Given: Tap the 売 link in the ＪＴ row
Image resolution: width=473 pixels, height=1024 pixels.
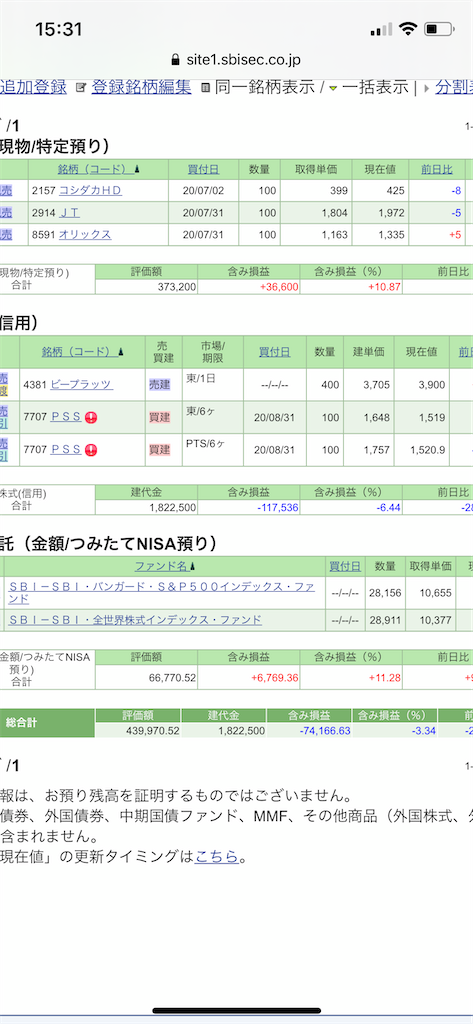Looking at the screenshot, I should click(x=6, y=213).
